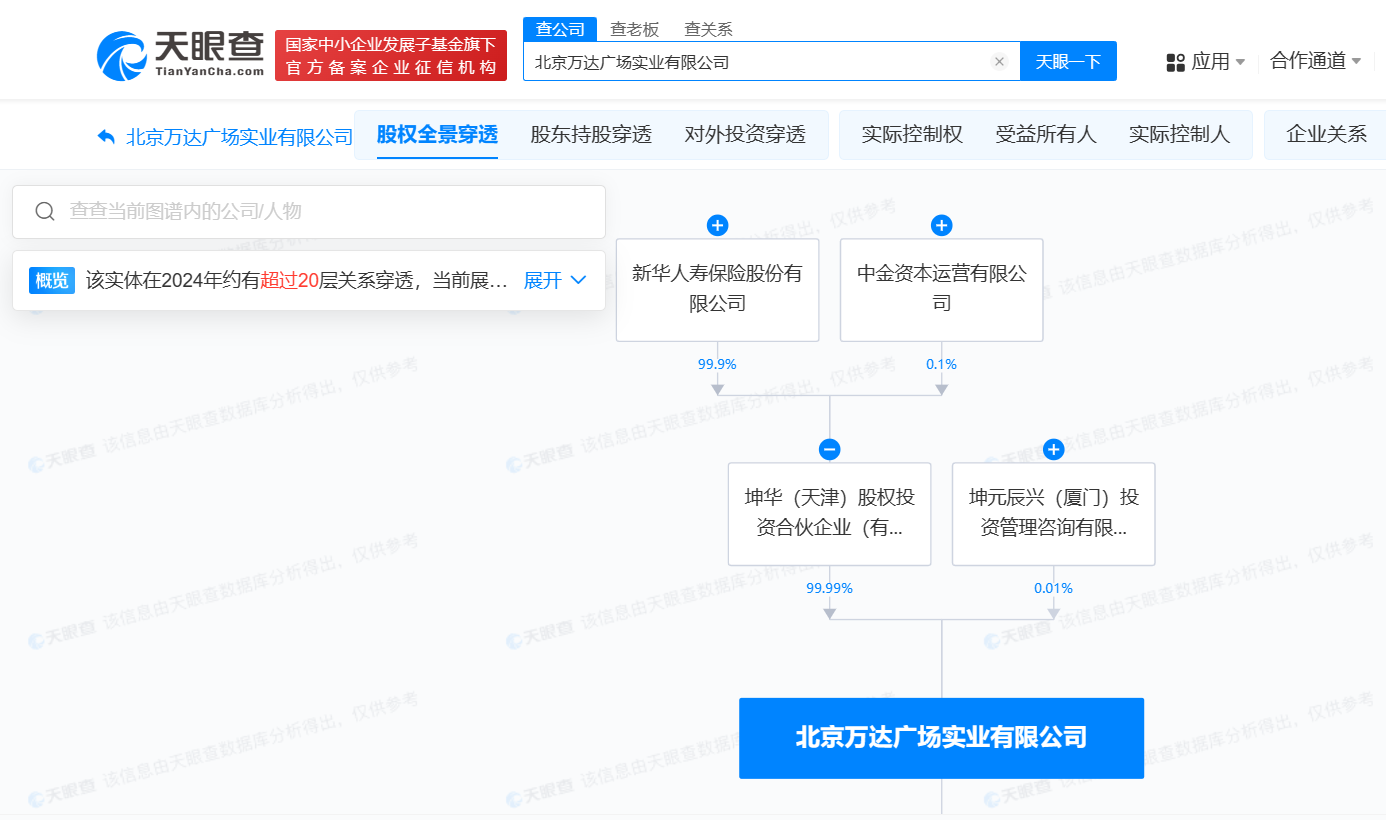
Task: Expand the 新华人寿保险 node plus icon
Action: tap(717, 225)
